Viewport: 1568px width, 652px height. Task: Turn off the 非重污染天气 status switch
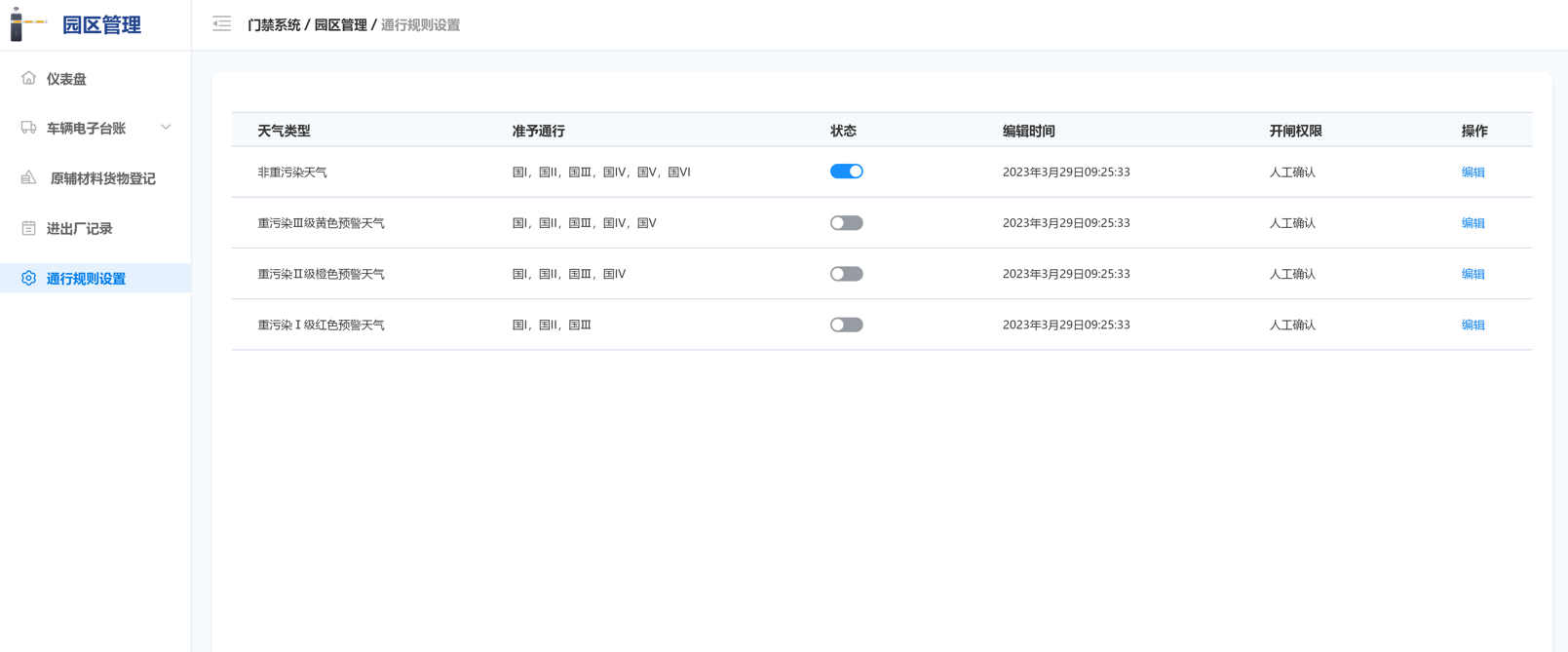[846, 172]
